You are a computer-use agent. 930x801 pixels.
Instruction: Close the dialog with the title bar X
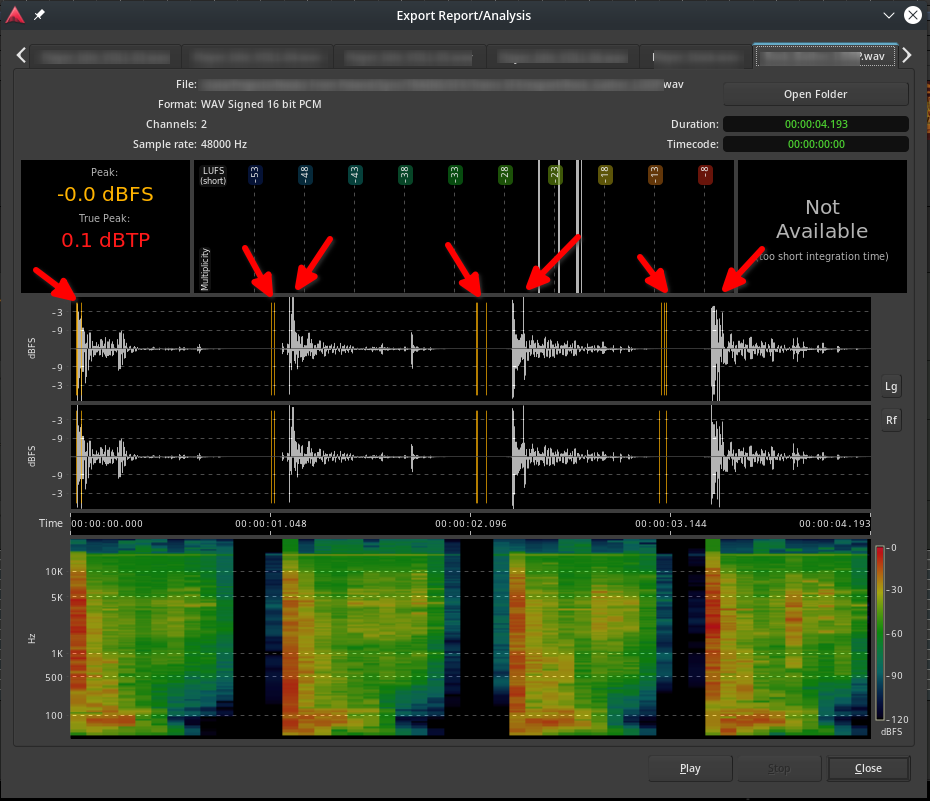point(912,15)
